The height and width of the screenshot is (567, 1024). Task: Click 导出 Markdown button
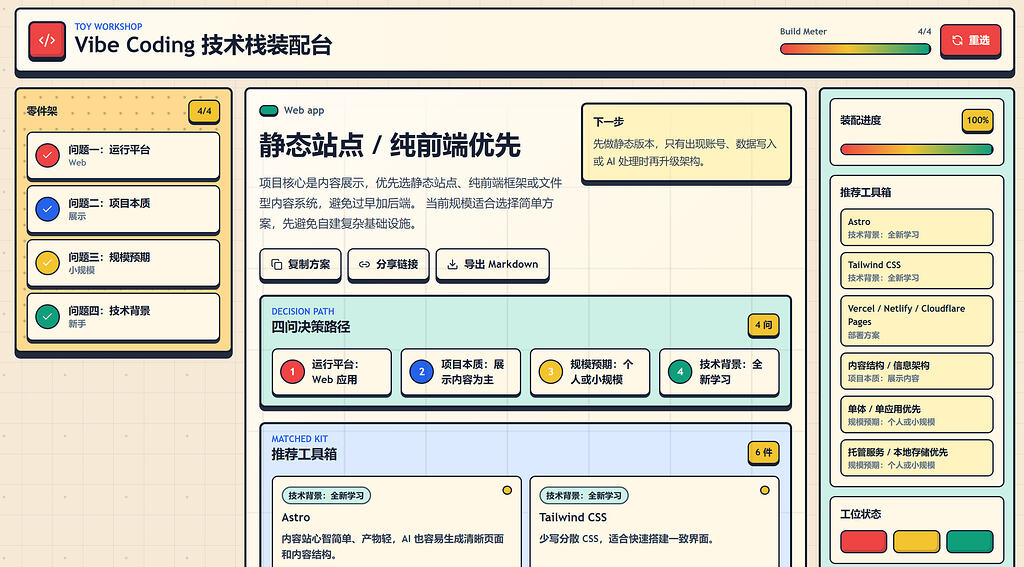pos(492,264)
